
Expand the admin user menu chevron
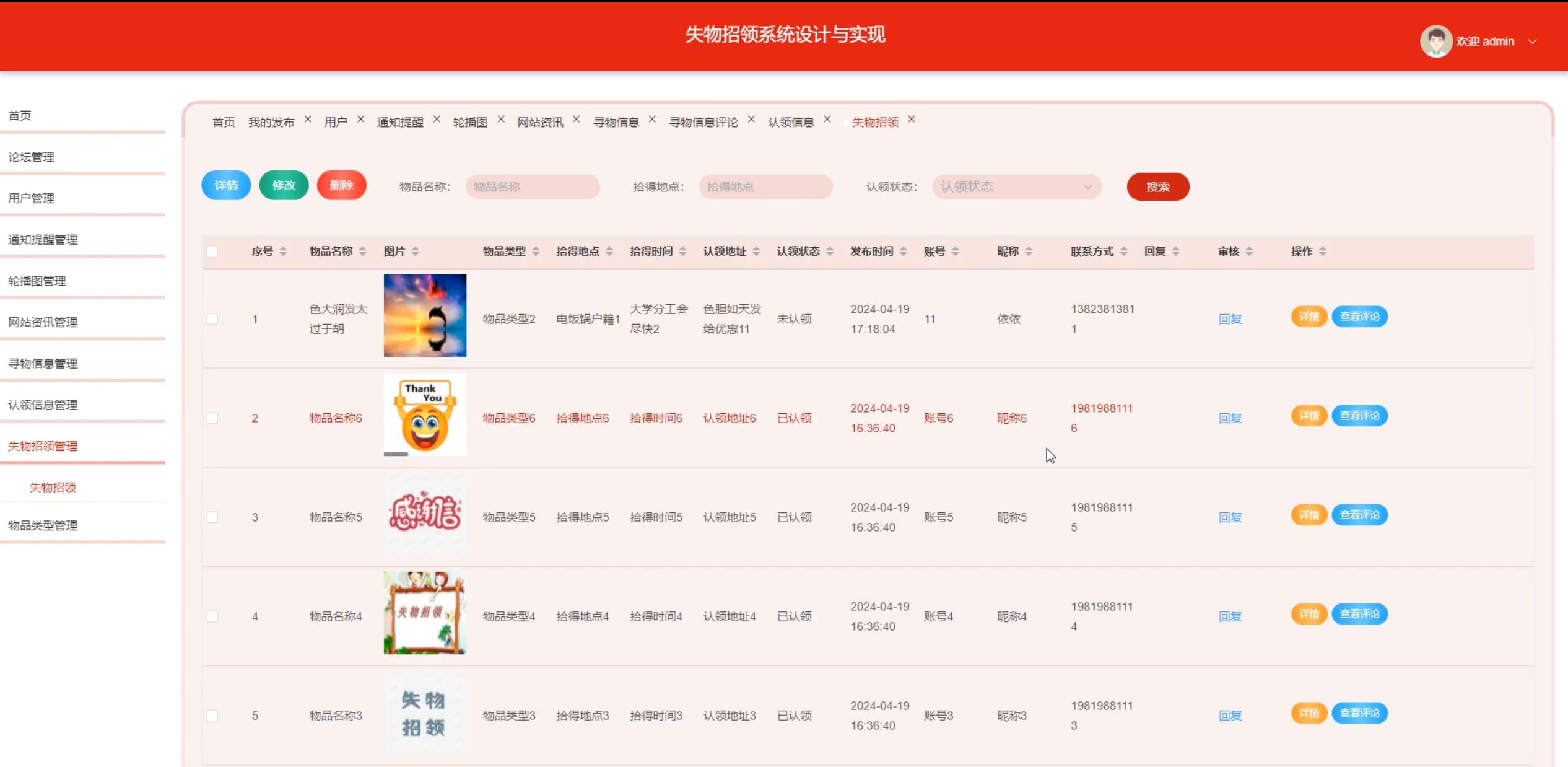coord(1532,42)
